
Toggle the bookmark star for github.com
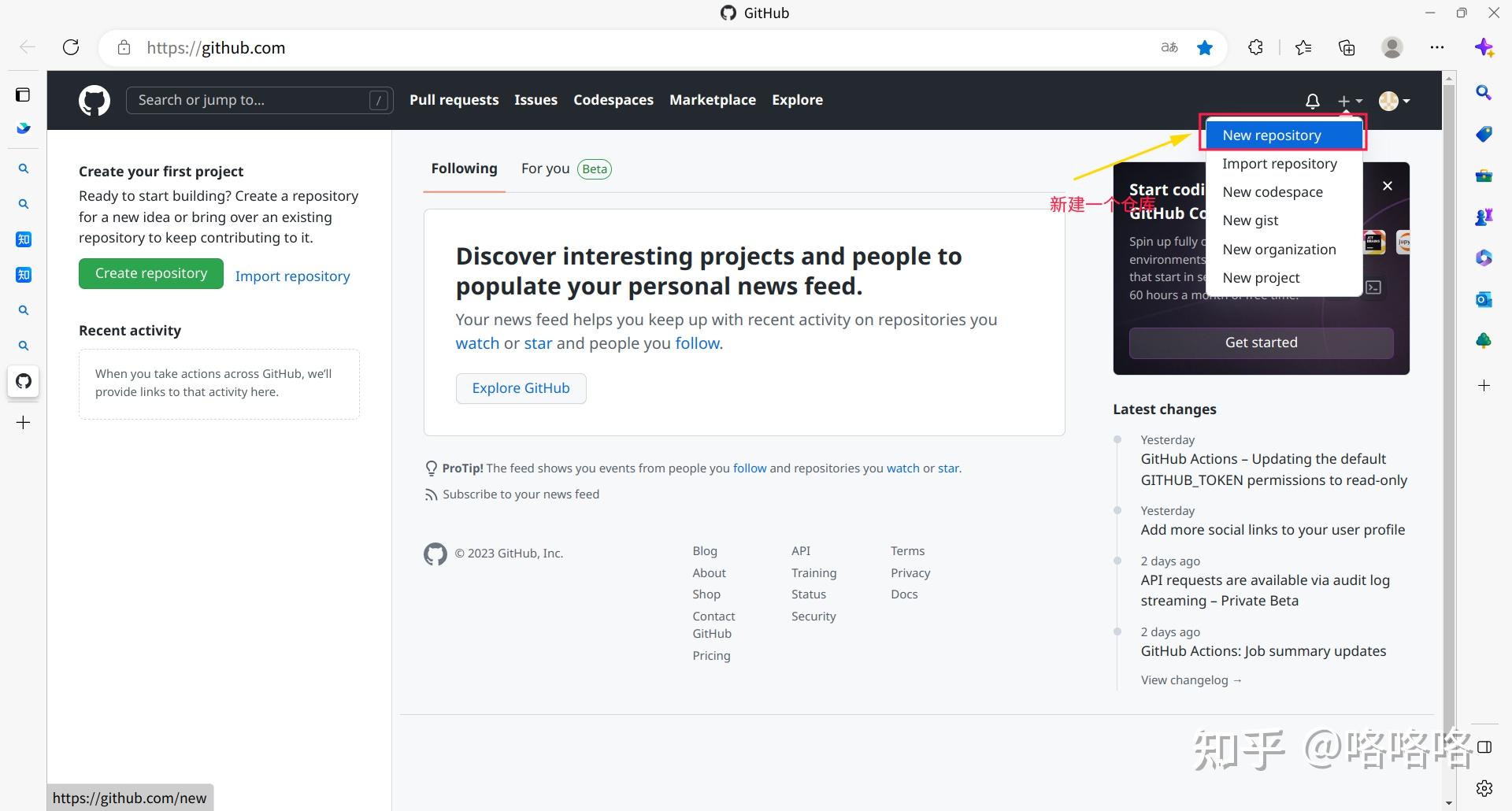[1205, 47]
